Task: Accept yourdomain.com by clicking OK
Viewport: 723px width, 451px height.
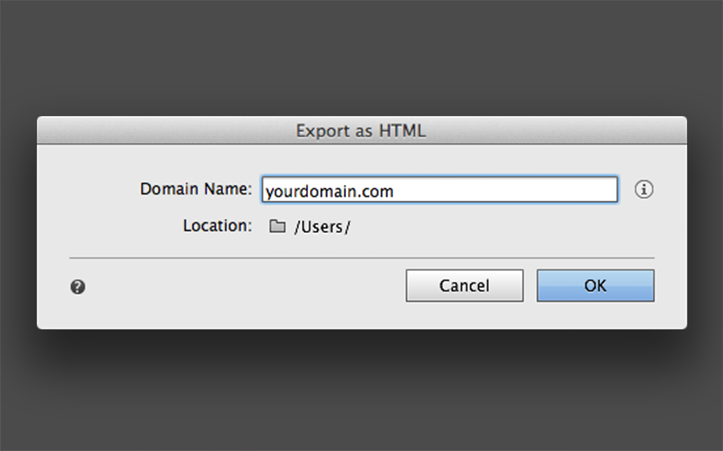Action: (595, 285)
